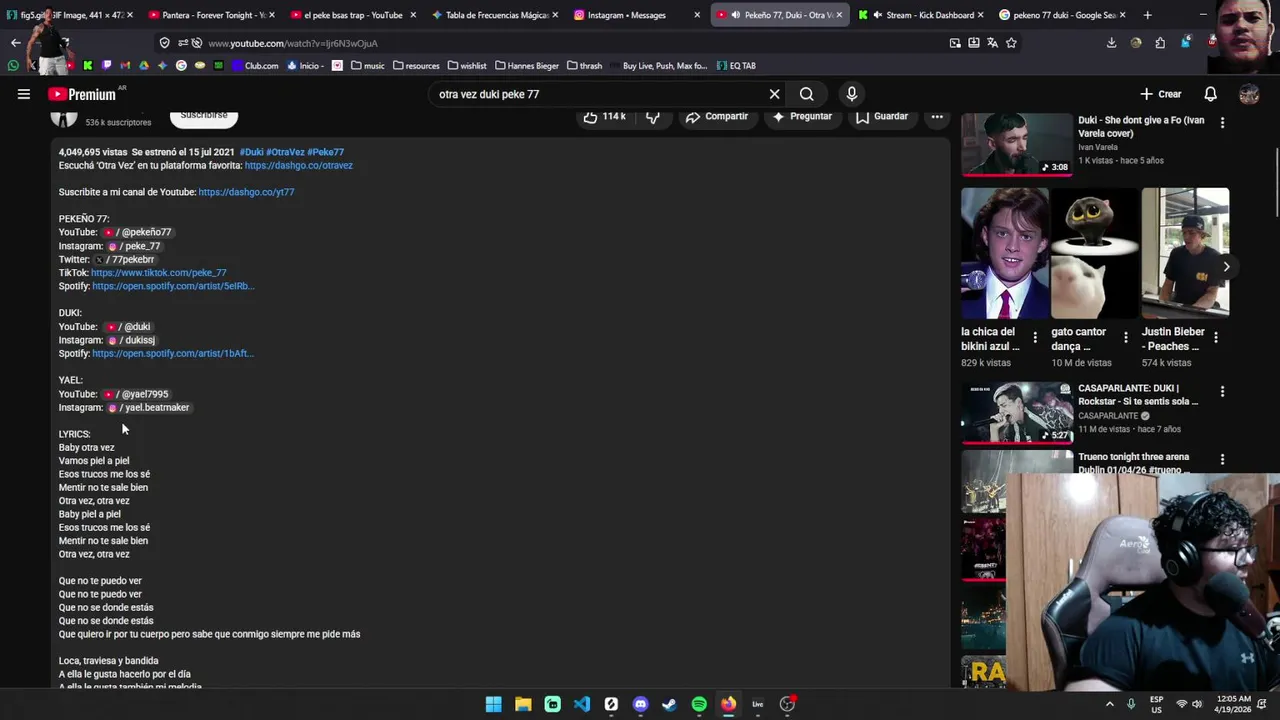Show hidden system tray icons
The width and height of the screenshot is (1280, 720).
click(1109, 704)
